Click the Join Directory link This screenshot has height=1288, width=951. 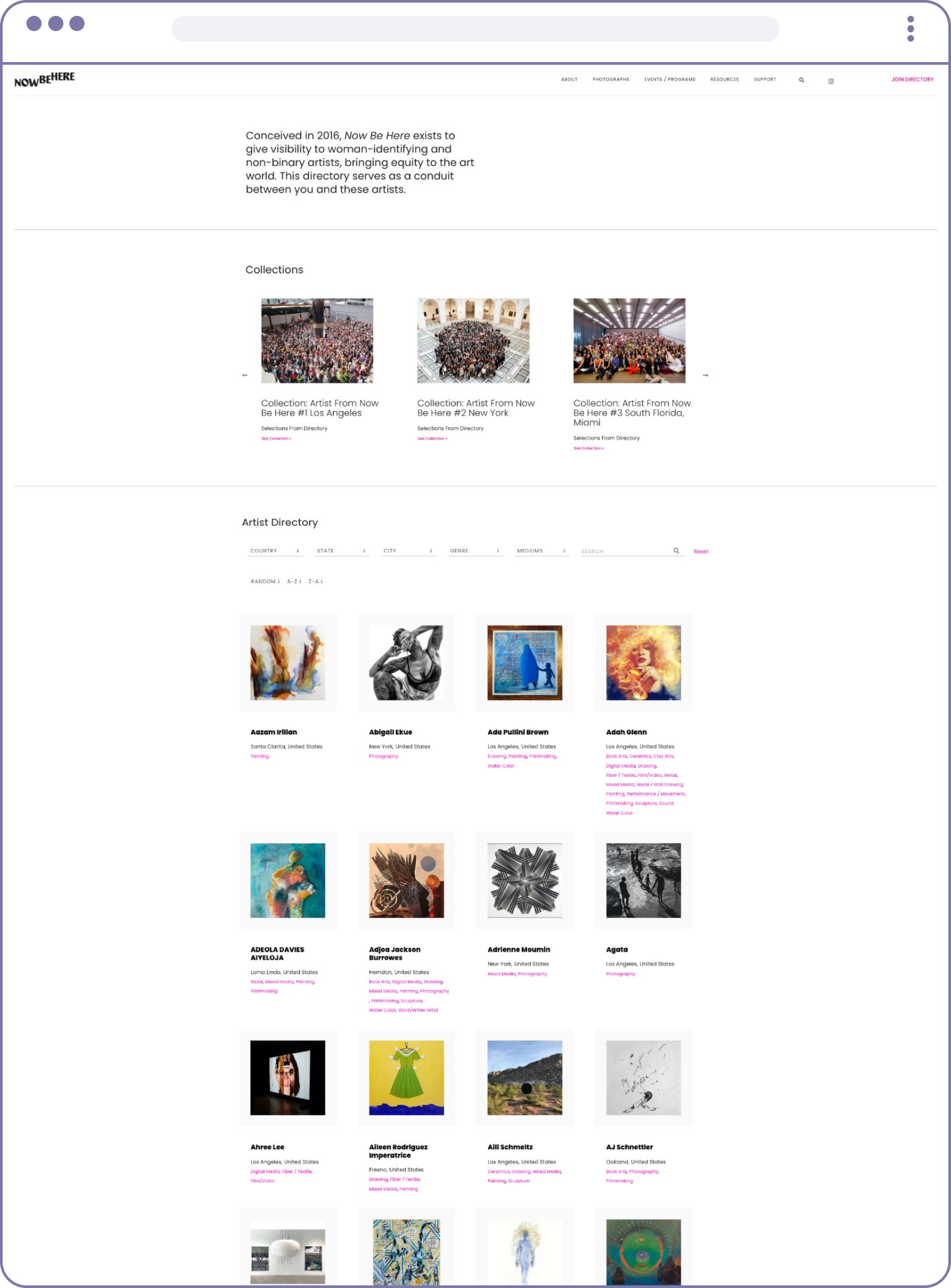click(912, 79)
